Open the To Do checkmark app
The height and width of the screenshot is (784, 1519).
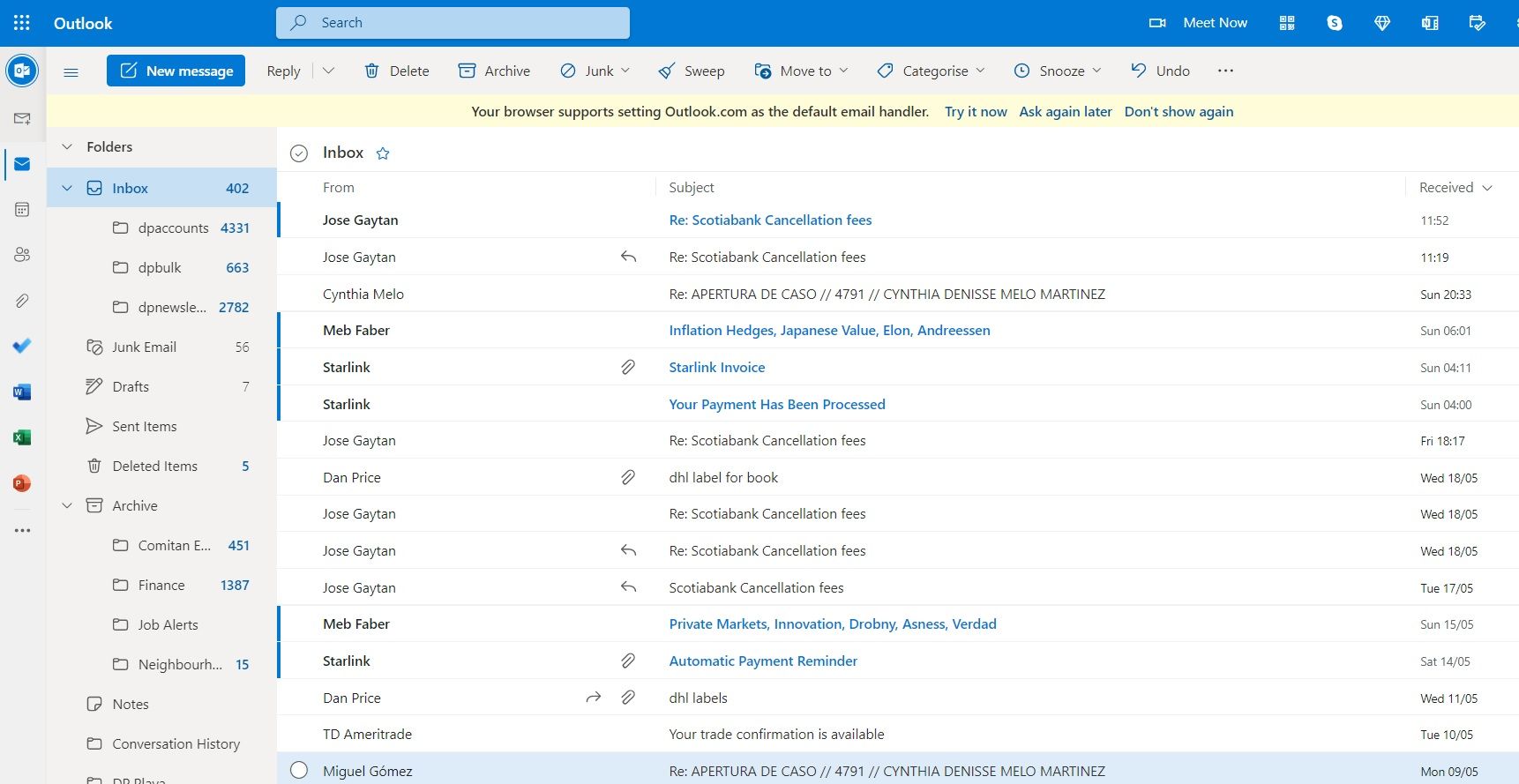22,346
